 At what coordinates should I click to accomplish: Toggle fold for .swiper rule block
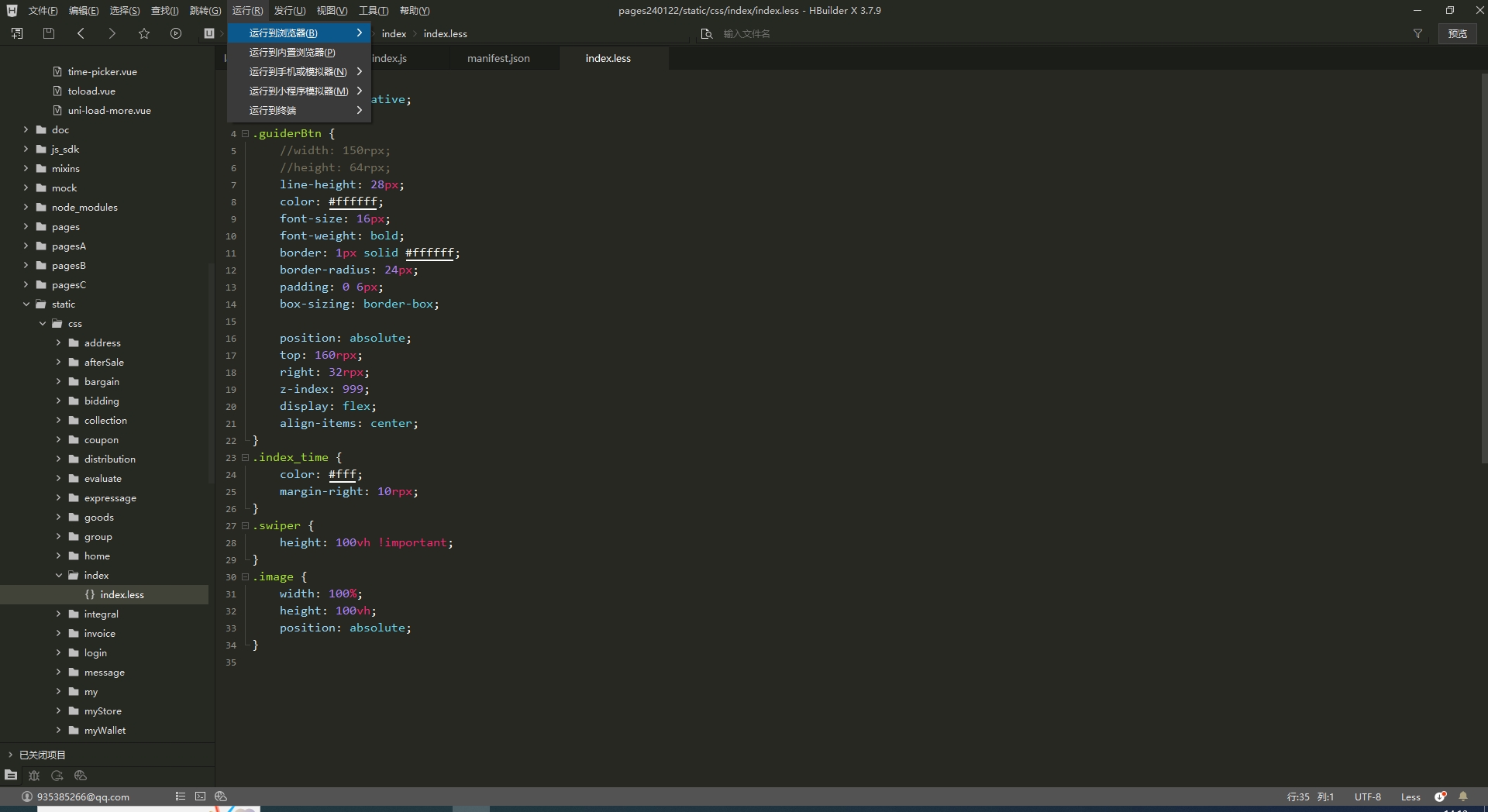(246, 525)
